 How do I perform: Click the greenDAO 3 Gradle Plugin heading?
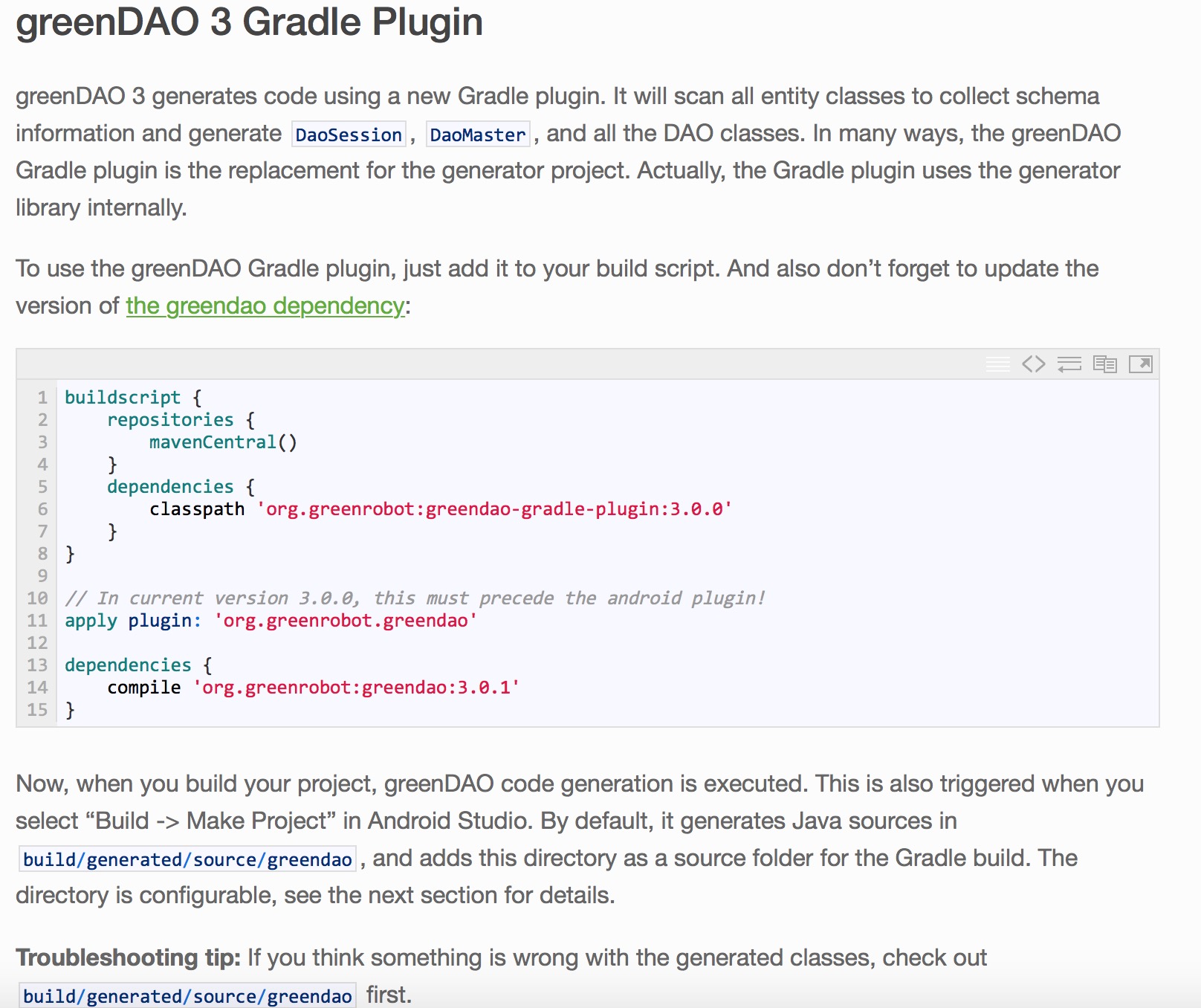(249, 22)
